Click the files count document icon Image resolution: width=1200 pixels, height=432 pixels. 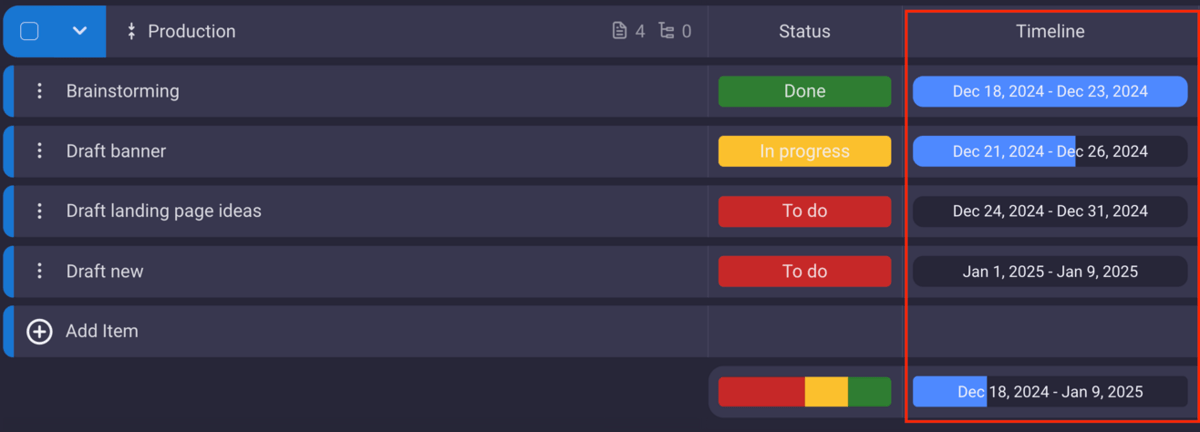(620, 31)
